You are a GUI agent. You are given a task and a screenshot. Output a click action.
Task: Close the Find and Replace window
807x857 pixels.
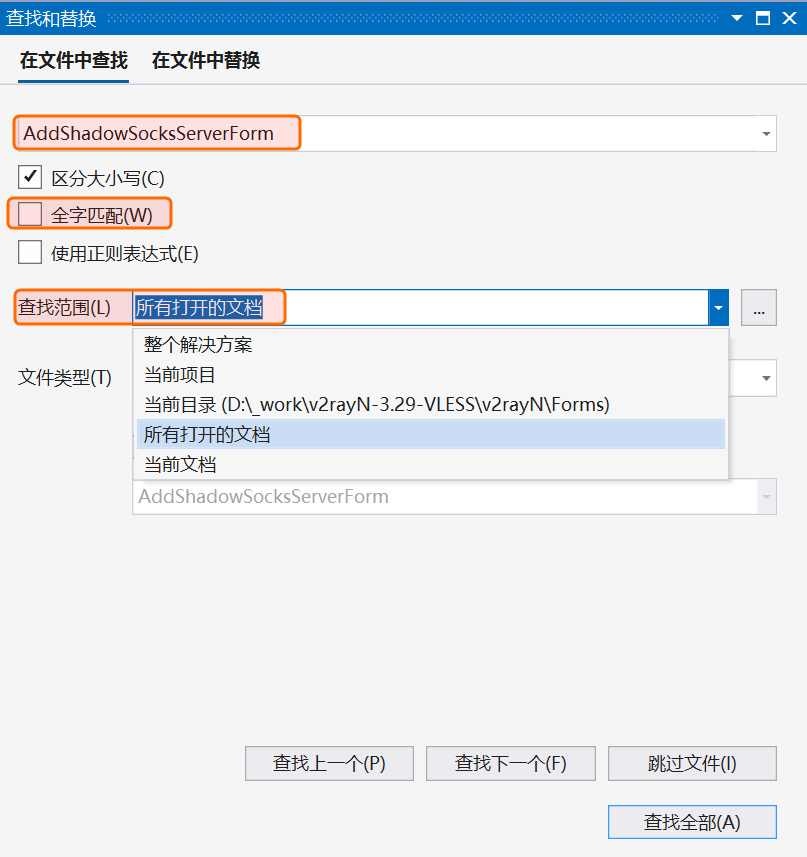(789, 18)
